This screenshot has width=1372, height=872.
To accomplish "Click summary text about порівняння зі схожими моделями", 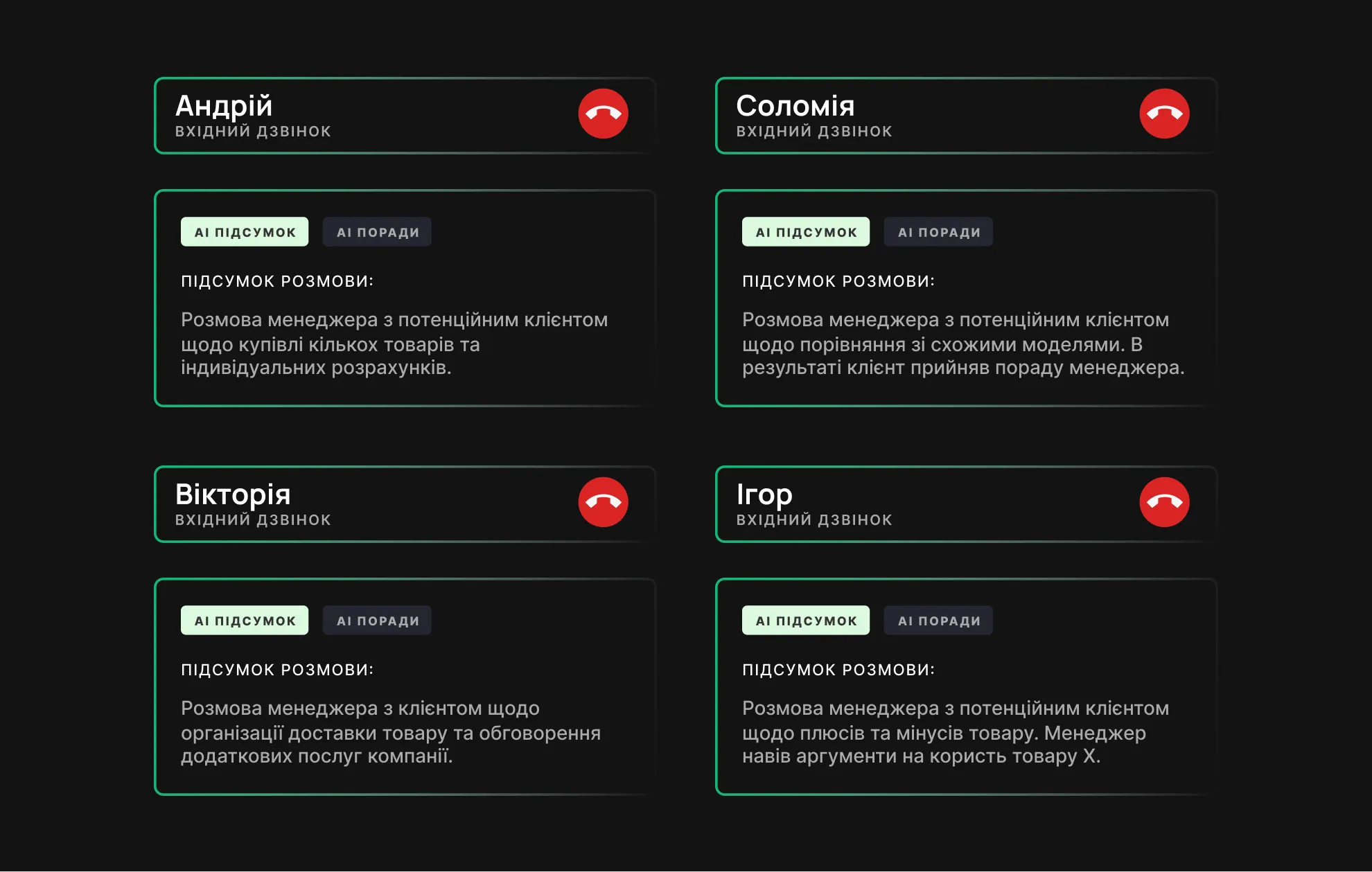I will pyautogui.click(x=962, y=344).
